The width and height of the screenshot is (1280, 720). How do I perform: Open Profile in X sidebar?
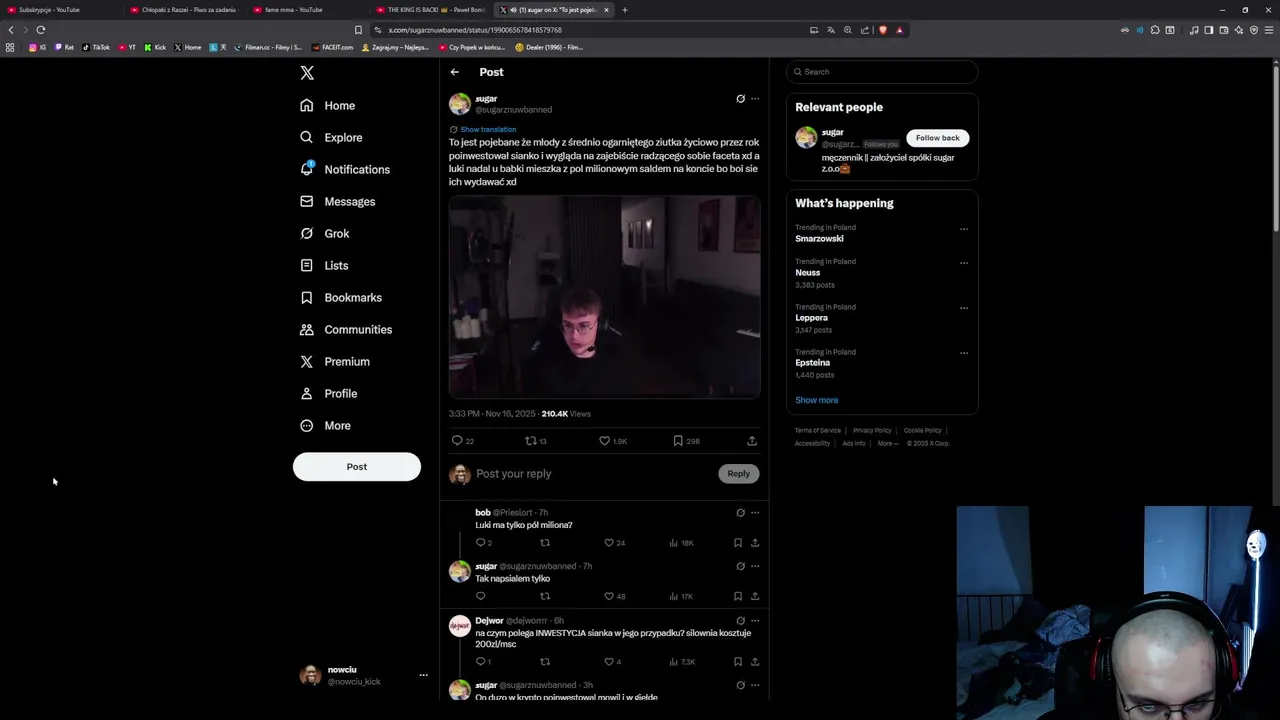point(329,394)
